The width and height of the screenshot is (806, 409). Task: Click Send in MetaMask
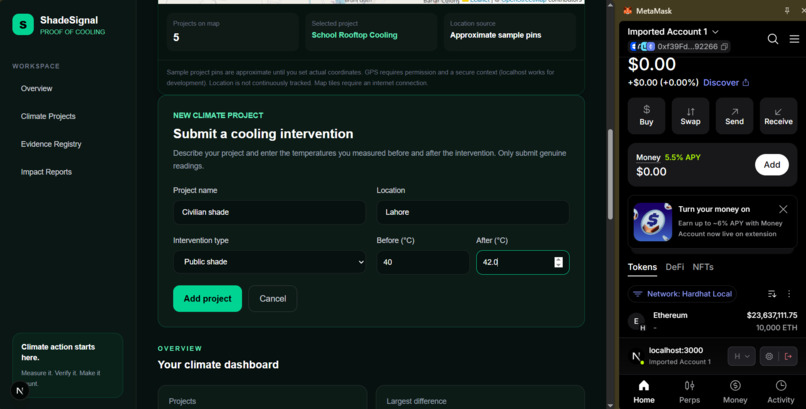[x=734, y=116]
